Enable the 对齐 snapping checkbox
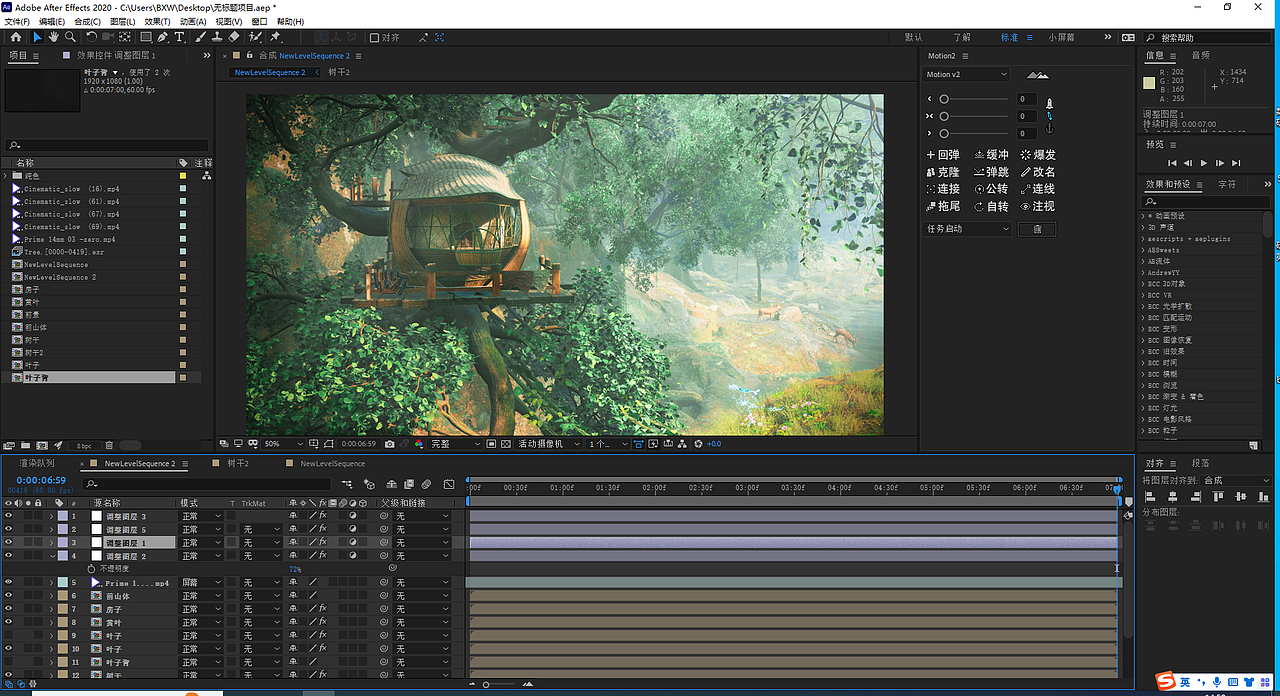 coord(374,37)
